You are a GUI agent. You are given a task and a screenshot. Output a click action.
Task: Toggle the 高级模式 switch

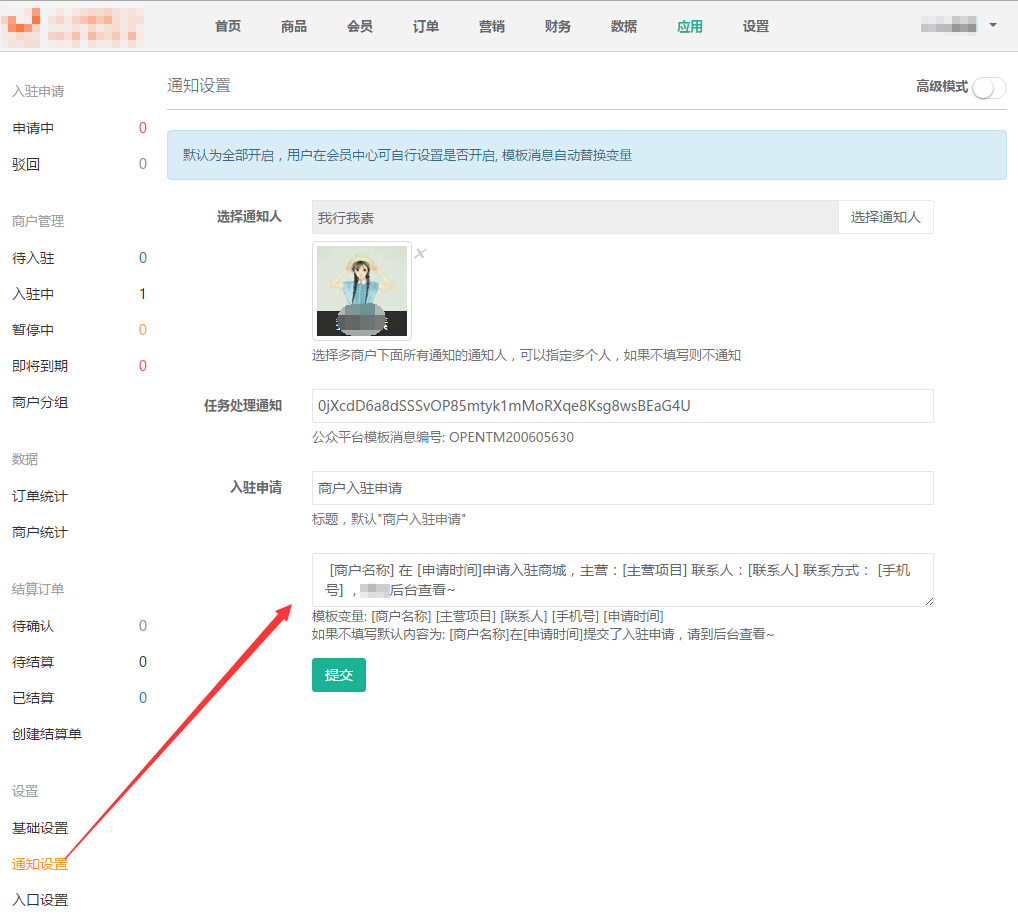tap(988, 88)
